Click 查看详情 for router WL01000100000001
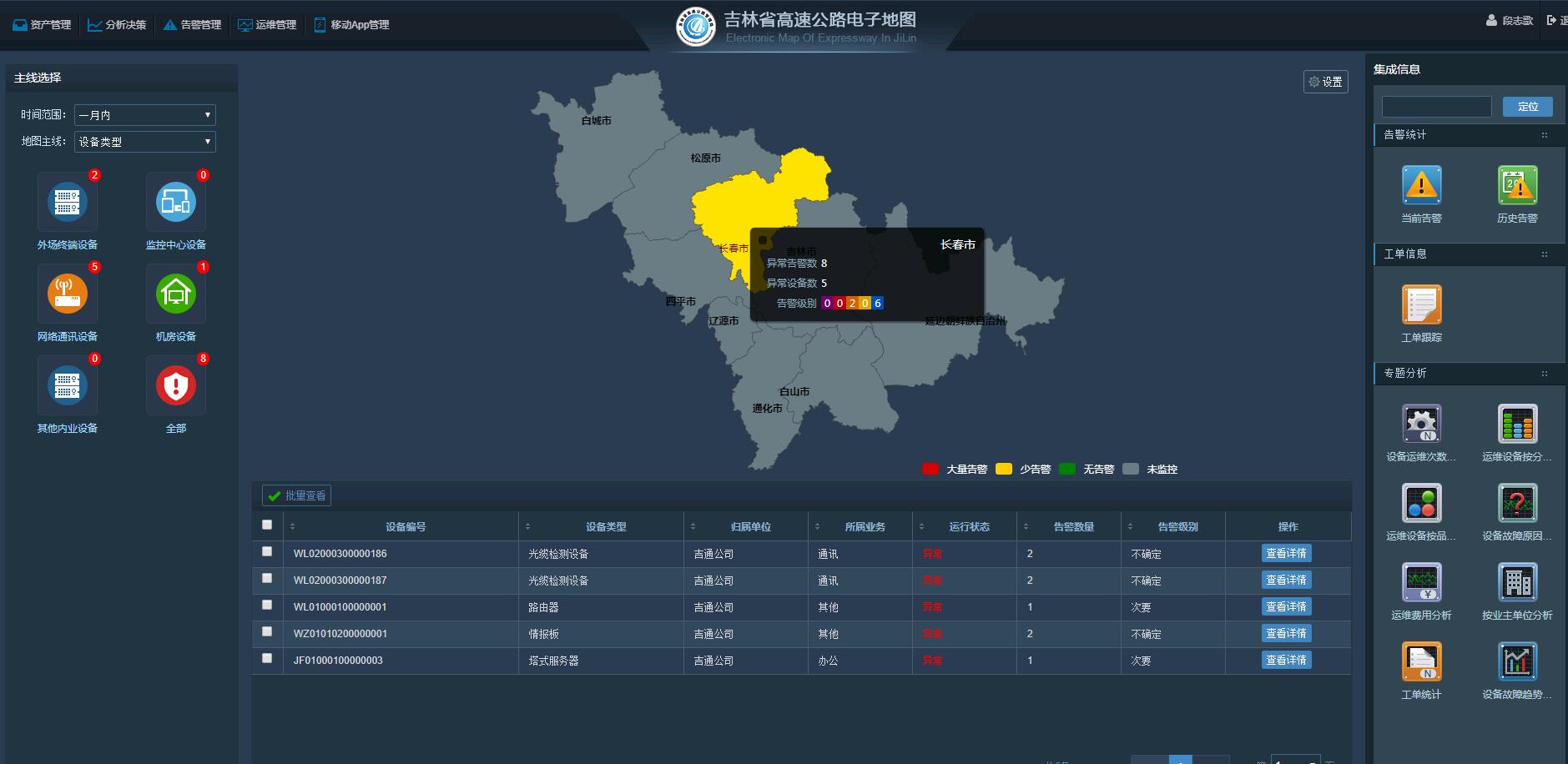The image size is (1568, 764). 1286,606
